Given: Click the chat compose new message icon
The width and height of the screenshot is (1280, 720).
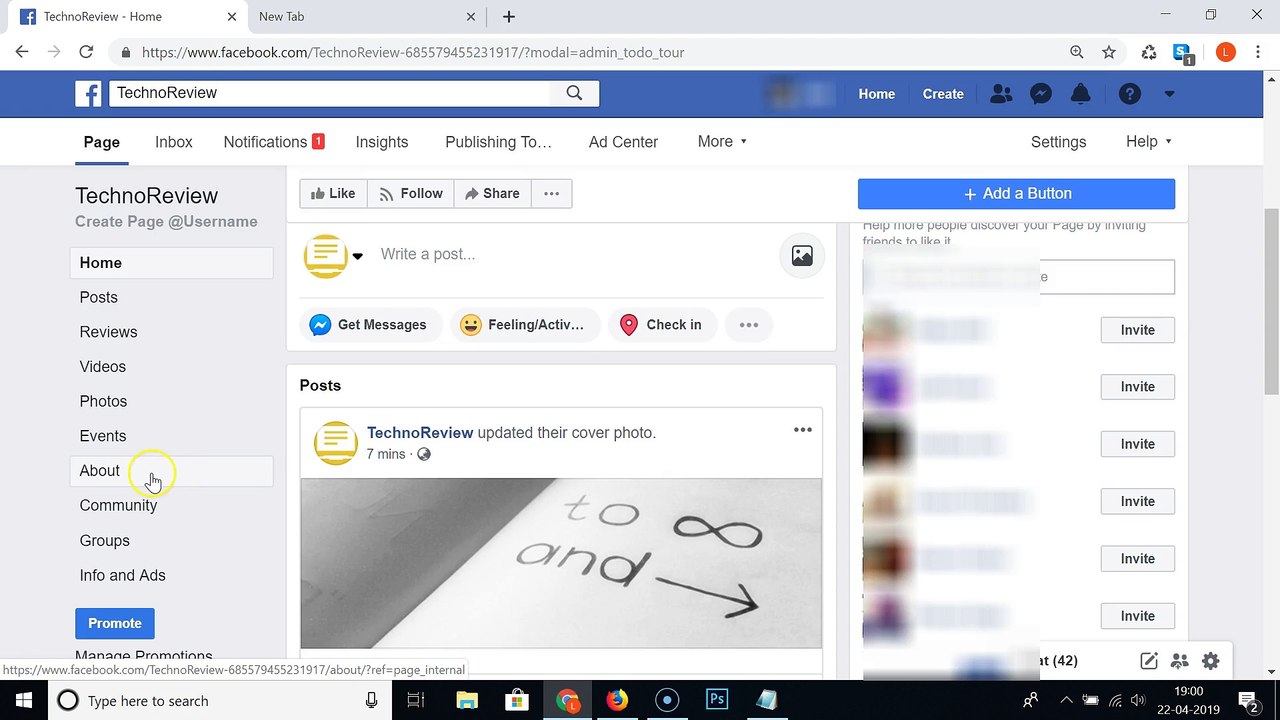Looking at the screenshot, I should 1149,661.
